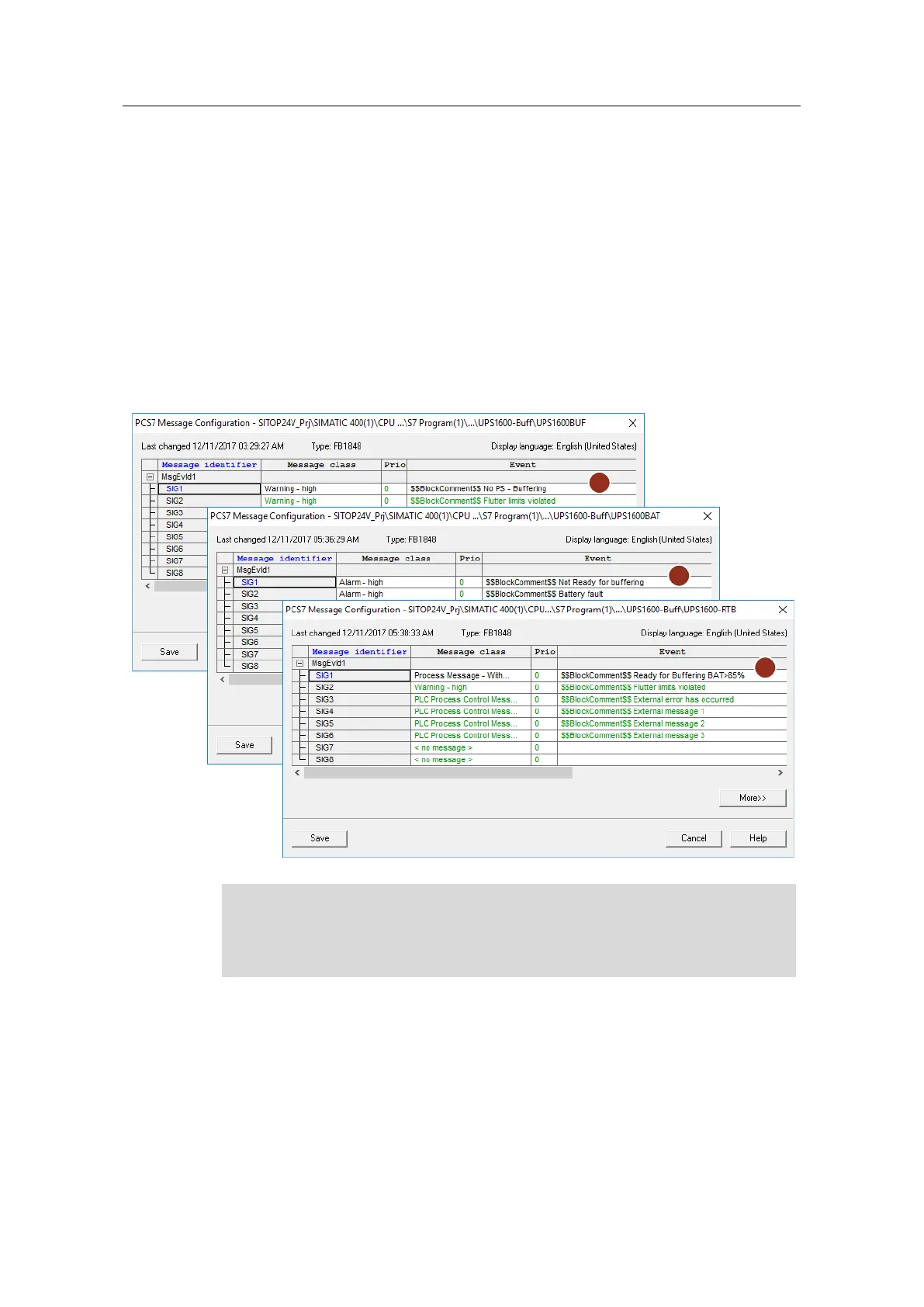Viewport: 924px width, 1307px height.
Task: Click Message identifier header in UPS1600BUF window
Action: click(209, 465)
